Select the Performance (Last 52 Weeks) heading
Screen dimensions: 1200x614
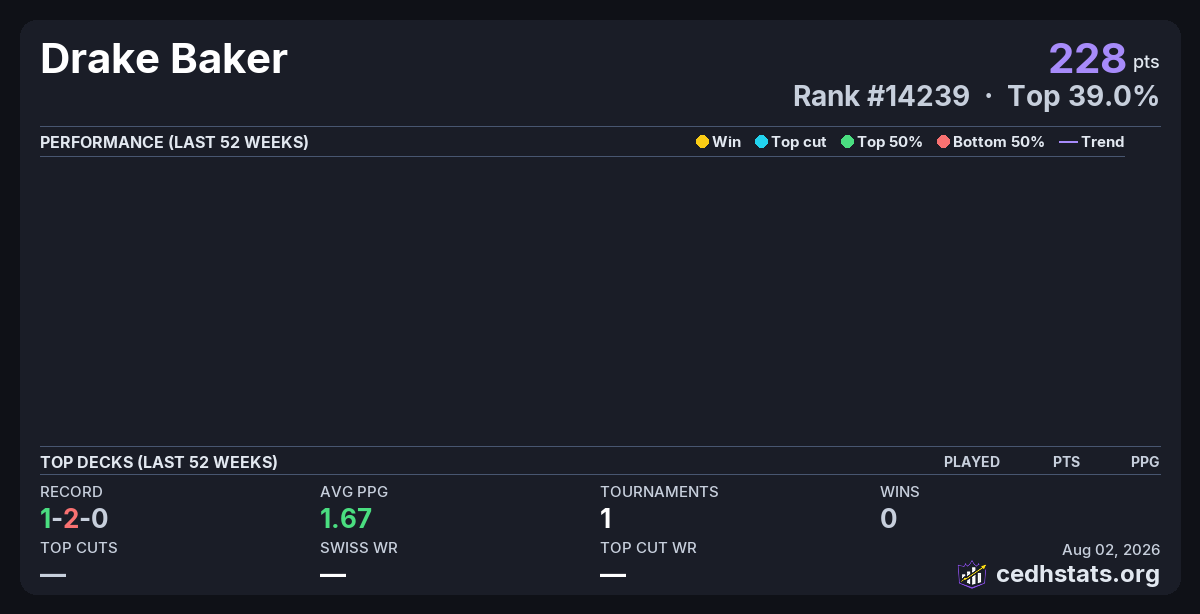pyautogui.click(x=174, y=142)
